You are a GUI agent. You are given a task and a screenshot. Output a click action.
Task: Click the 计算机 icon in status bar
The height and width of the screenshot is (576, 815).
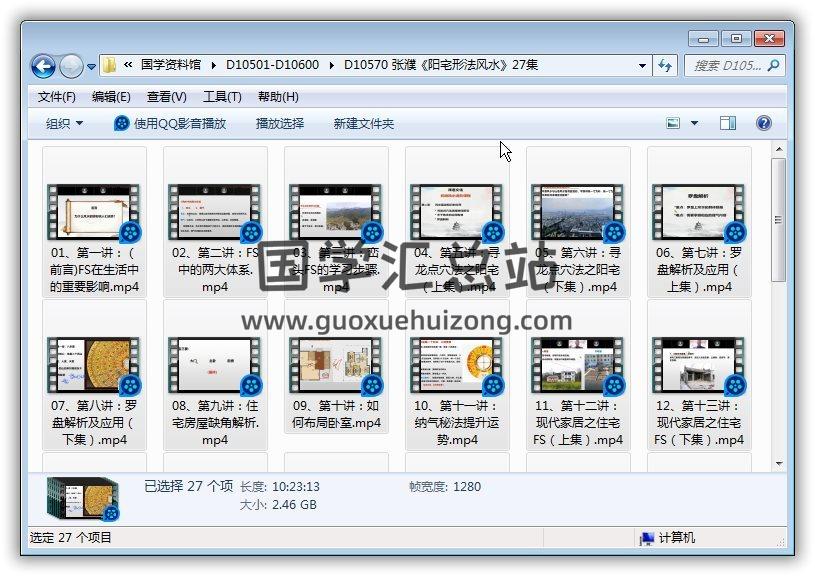pyautogui.click(x=647, y=538)
